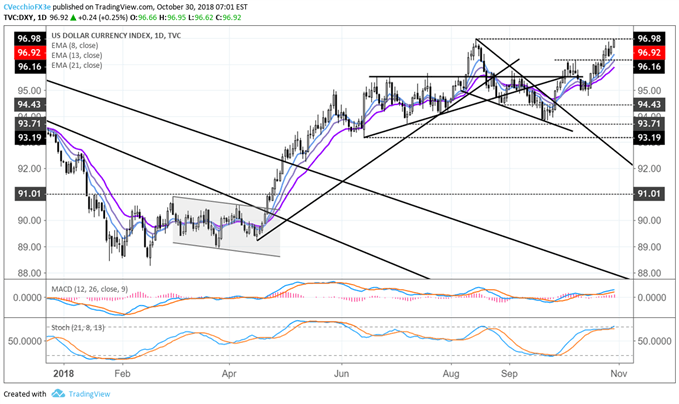This screenshot has height=404, width=679.
Task: Click the 90.00 gridline value on left axis
Action: point(30,220)
